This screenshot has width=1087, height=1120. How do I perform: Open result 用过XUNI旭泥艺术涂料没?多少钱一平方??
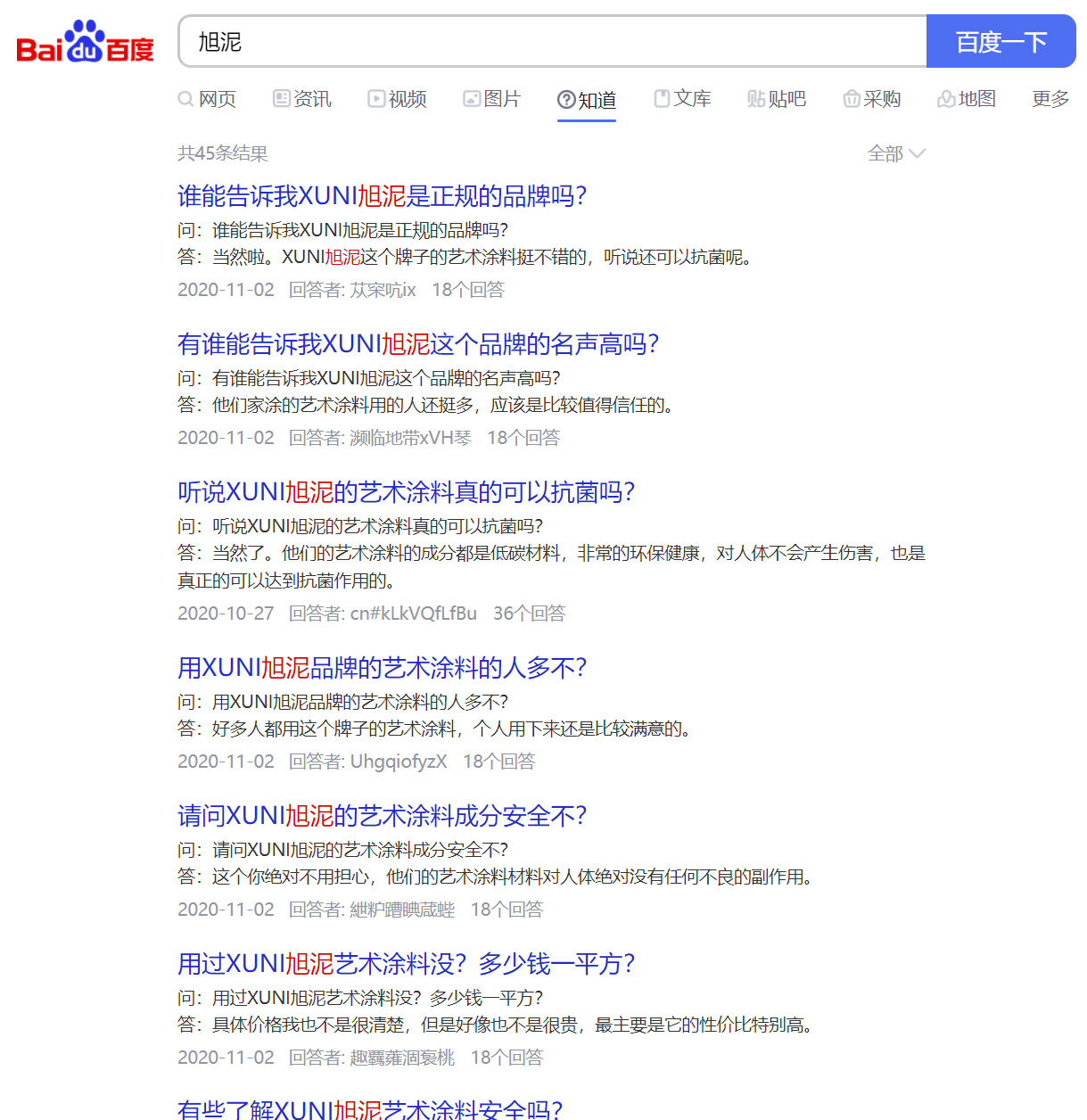(x=406, y=963)
